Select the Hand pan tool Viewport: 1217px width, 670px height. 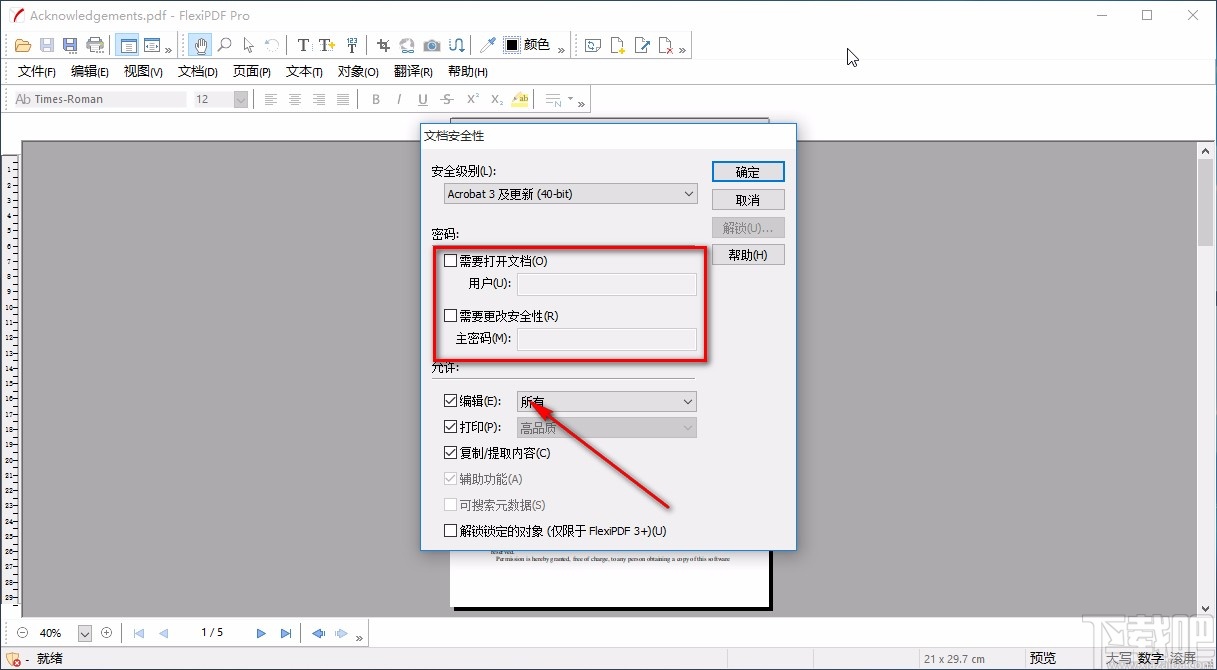(x=199, y=44)
